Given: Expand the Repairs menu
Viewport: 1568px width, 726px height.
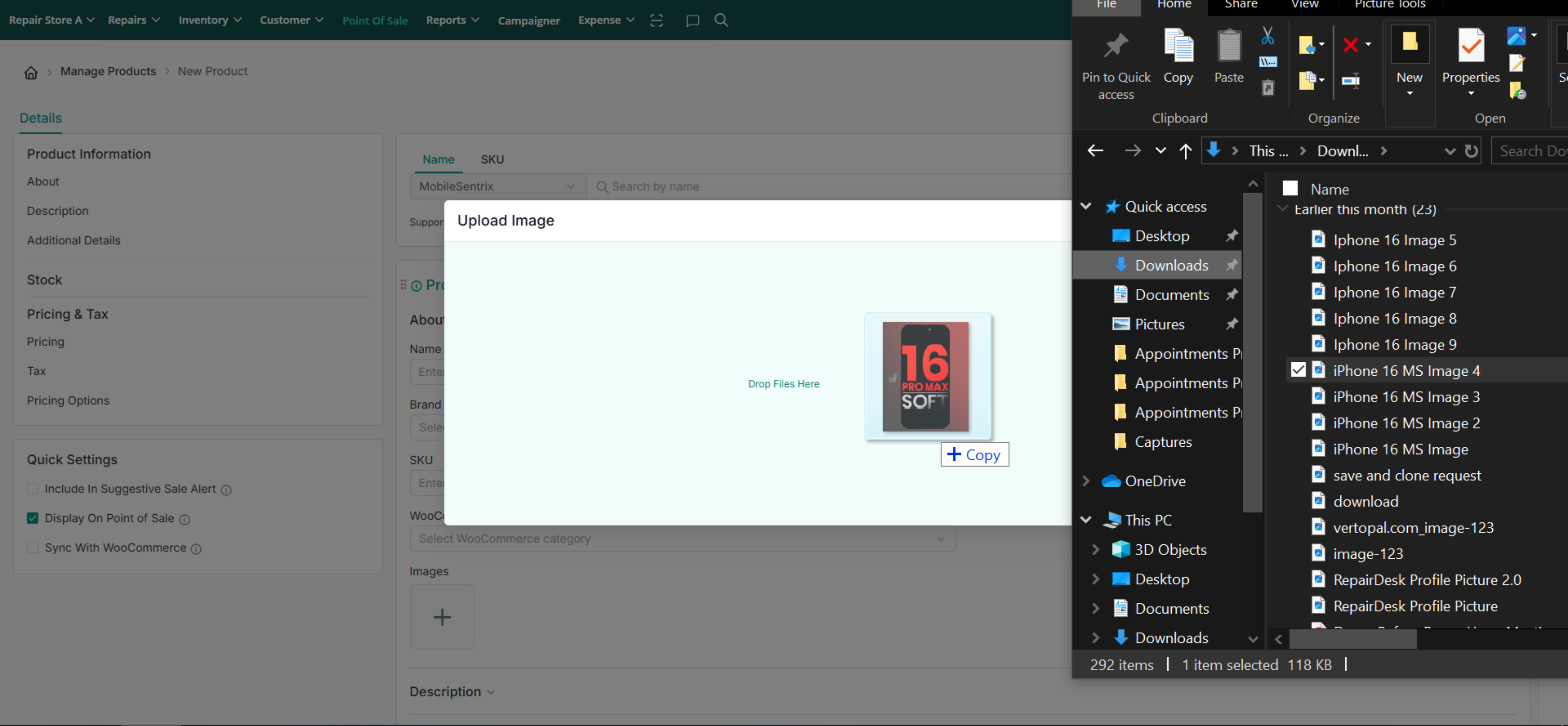Looking at the screenshot, I should (x=134, y=20).
